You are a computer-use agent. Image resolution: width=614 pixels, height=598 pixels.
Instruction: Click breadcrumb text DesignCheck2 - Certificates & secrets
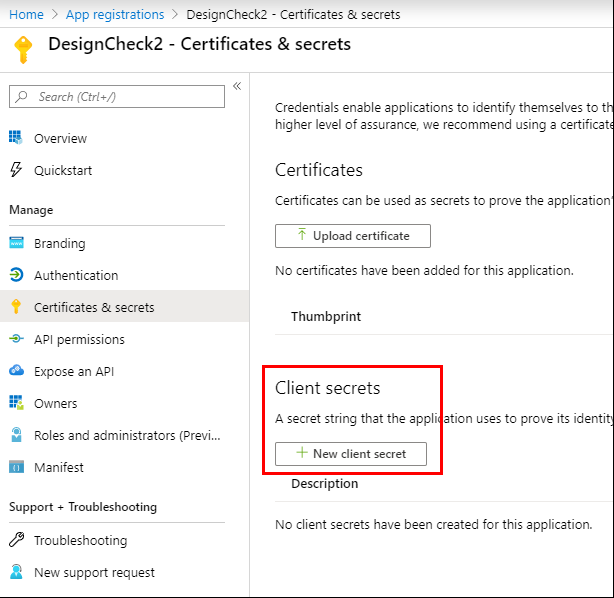pos(293,14)
